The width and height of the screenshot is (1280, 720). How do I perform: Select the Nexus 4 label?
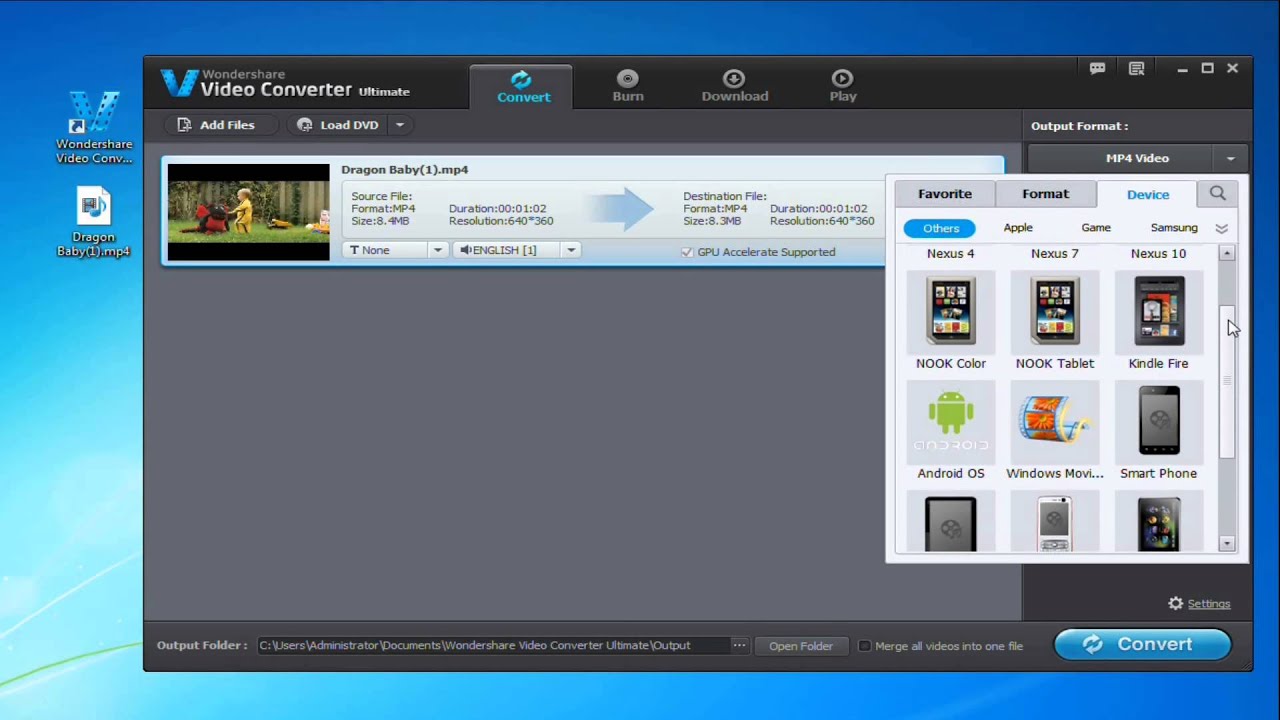coord(951,254)
